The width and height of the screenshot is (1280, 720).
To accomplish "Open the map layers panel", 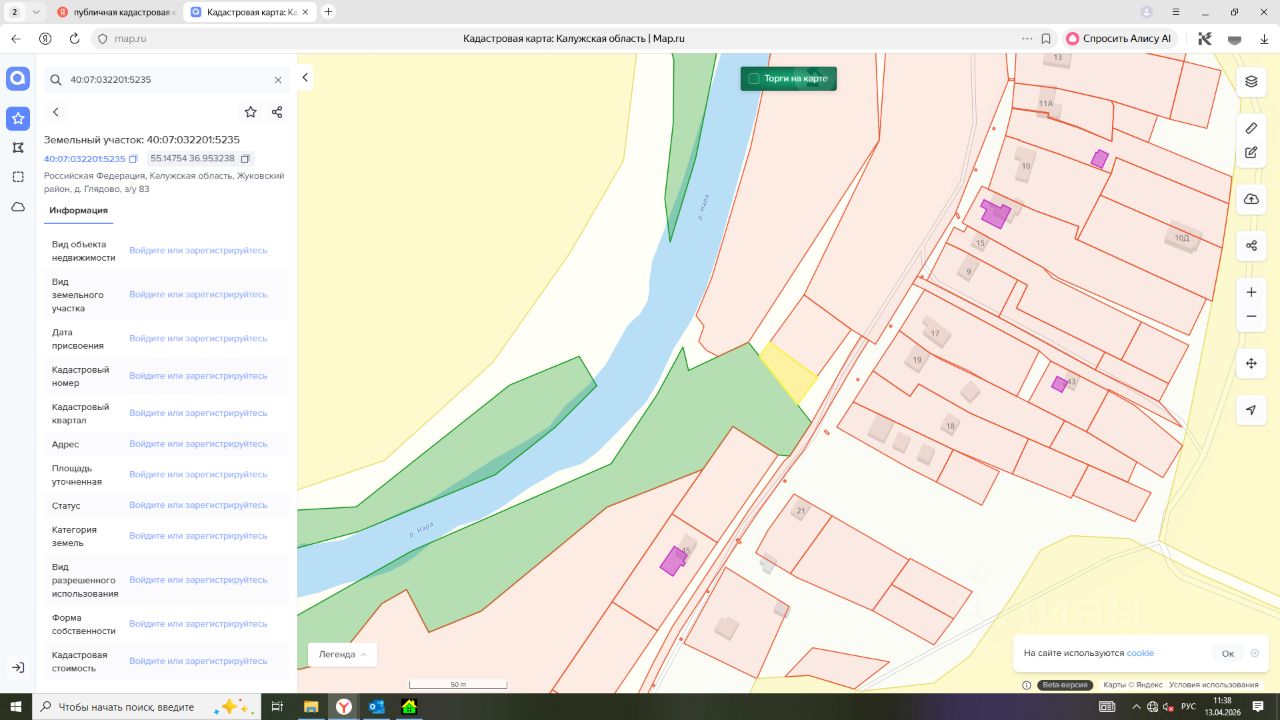I will (1251, 81).
